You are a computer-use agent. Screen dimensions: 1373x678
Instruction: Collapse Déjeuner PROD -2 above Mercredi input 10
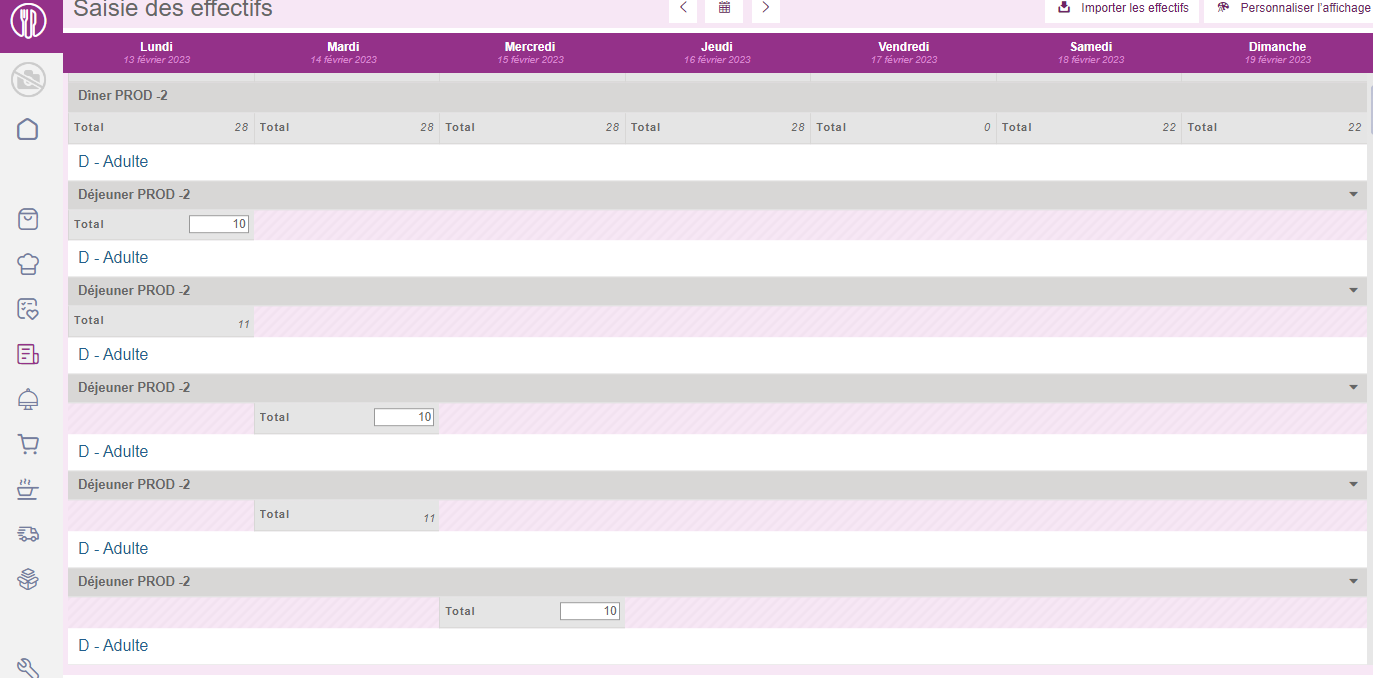pyautogui.click(x=1354, y=581)
